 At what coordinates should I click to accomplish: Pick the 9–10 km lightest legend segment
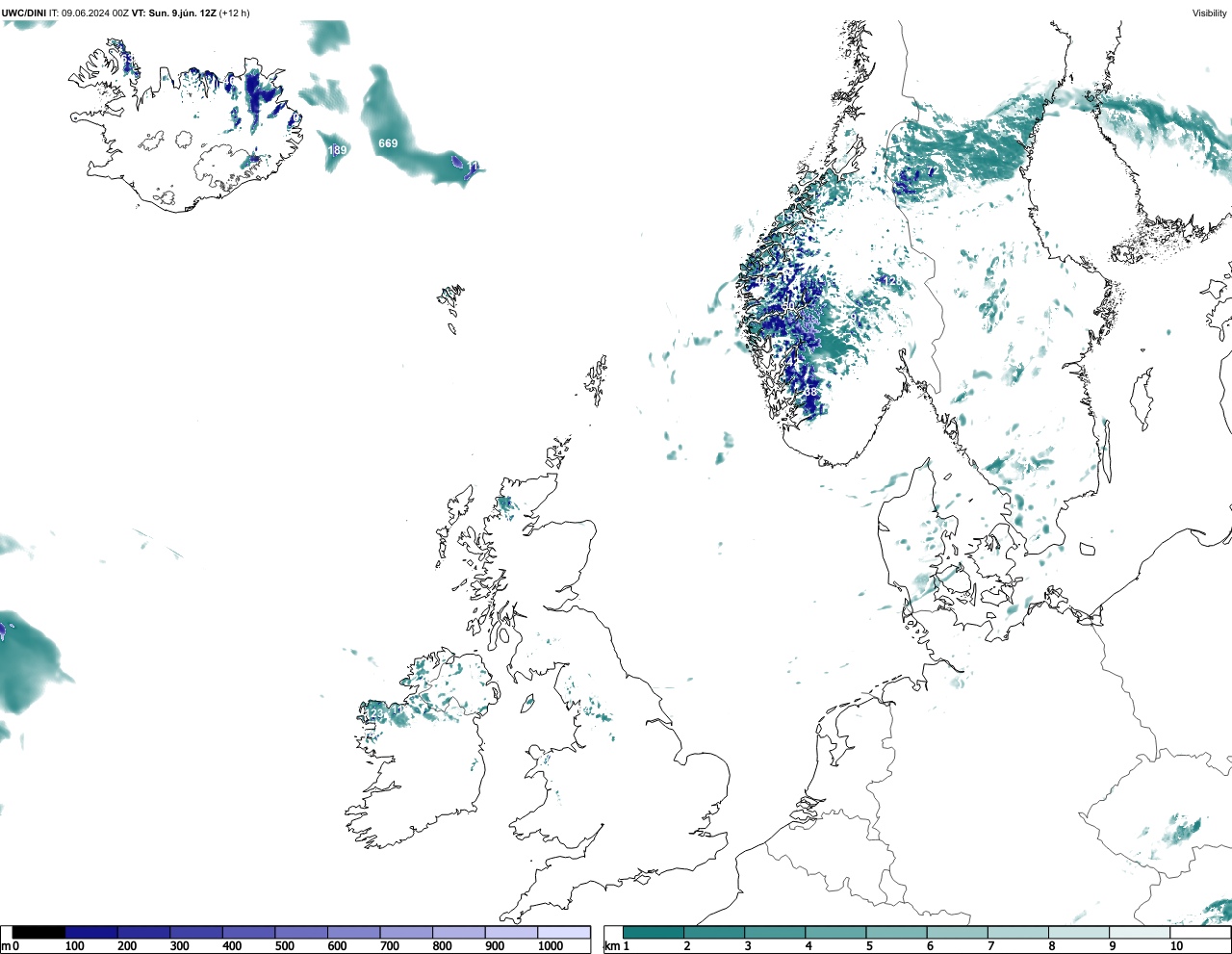point(1141,933)
